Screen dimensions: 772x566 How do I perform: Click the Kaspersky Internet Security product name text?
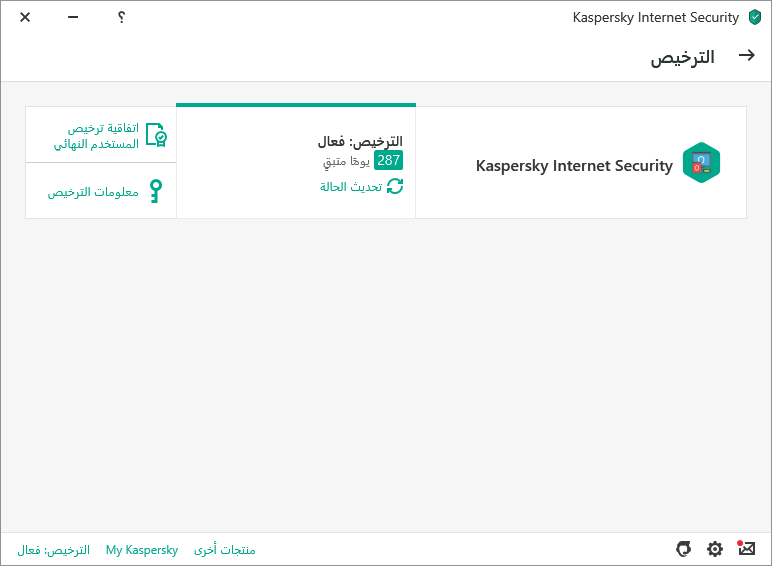point(574,165)
